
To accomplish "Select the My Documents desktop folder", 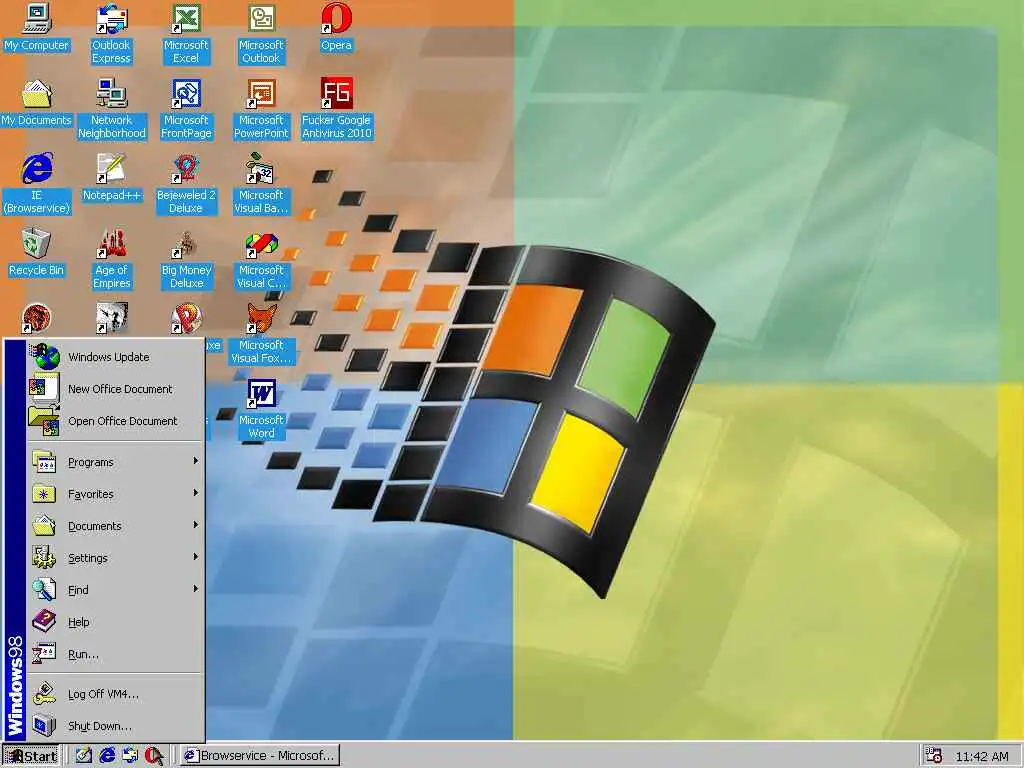I will [37, 103].
